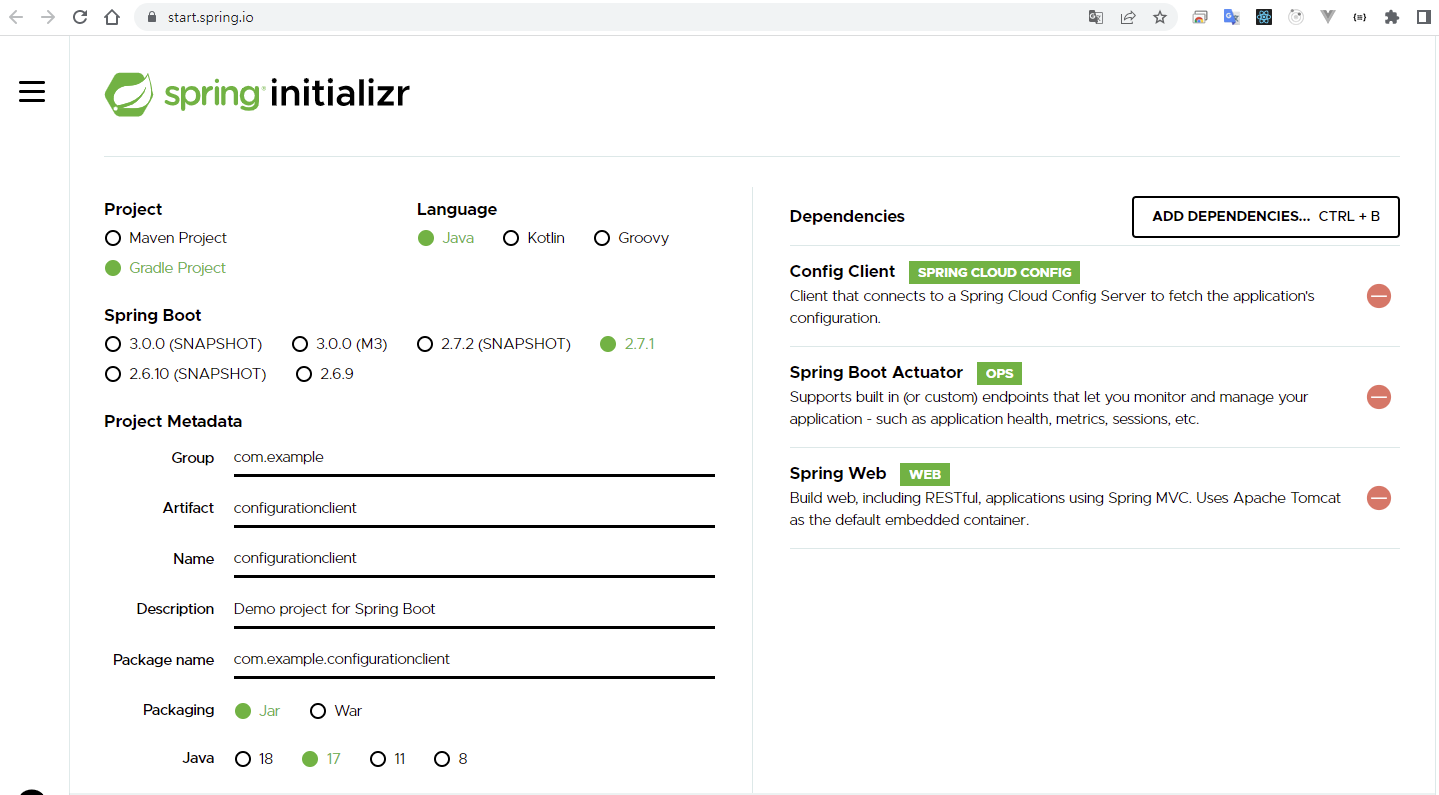The height and width of the screenshot is (795, 1439).
Task: Open the multi-window Chrome extension icon
Action: (x=1200, y=17)
